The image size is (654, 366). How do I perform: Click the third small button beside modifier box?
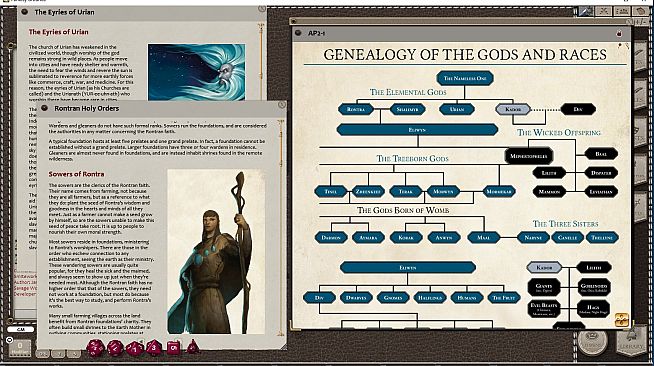click(74, 354)
